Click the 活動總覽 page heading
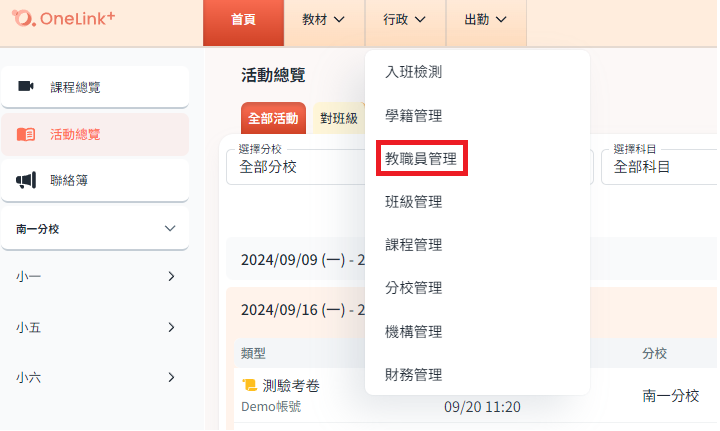The height and width of the screenshot is (431, 720). click(x=273, y=75)
